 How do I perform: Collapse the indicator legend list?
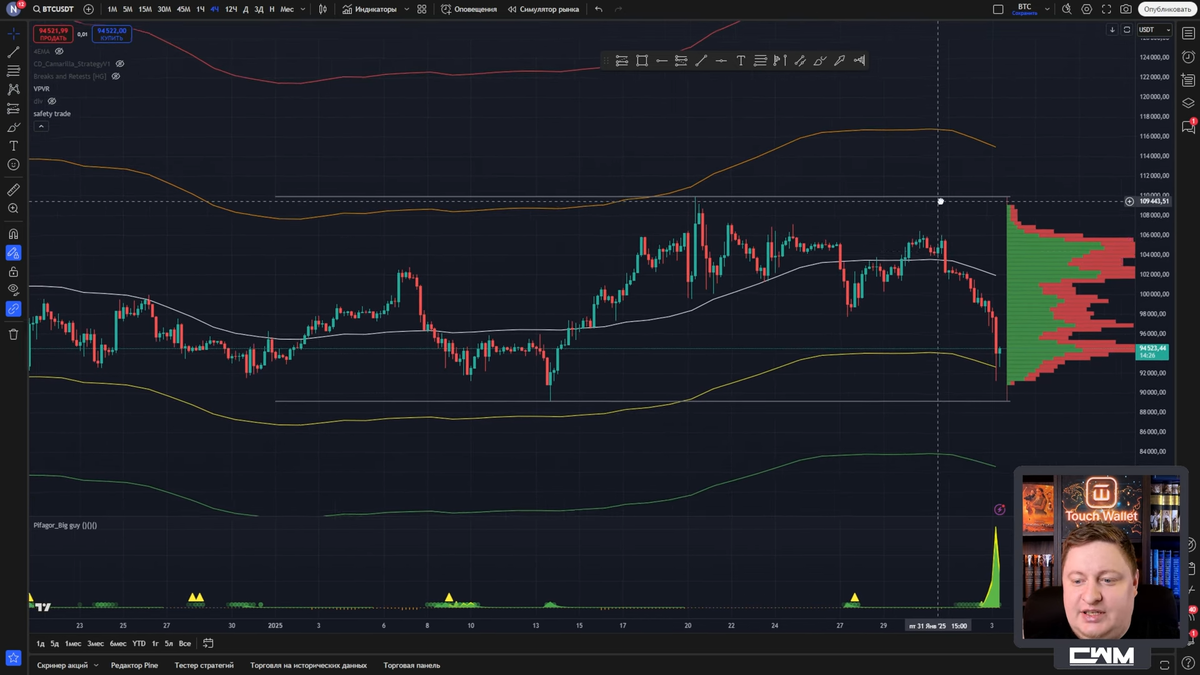point(40,126)
